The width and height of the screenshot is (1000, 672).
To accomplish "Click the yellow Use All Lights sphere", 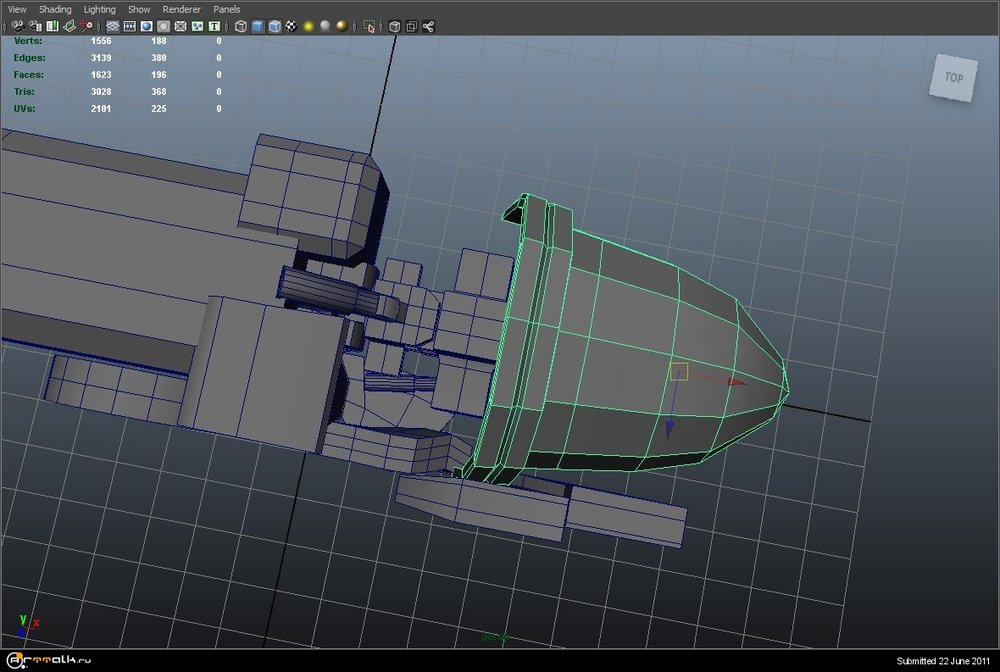I will coord(308,26).
